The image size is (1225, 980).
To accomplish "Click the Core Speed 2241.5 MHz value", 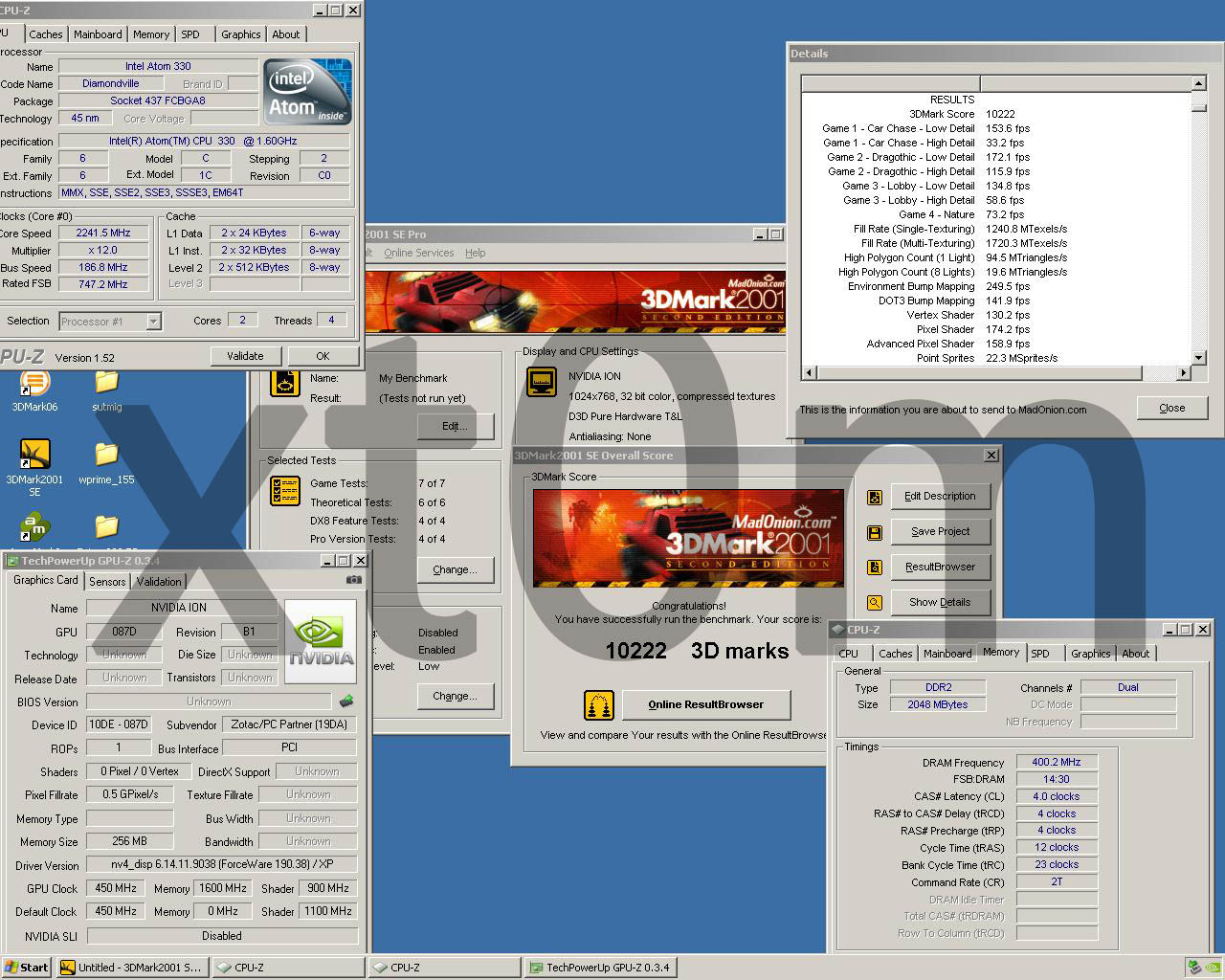I will click(x=103, y=234).
